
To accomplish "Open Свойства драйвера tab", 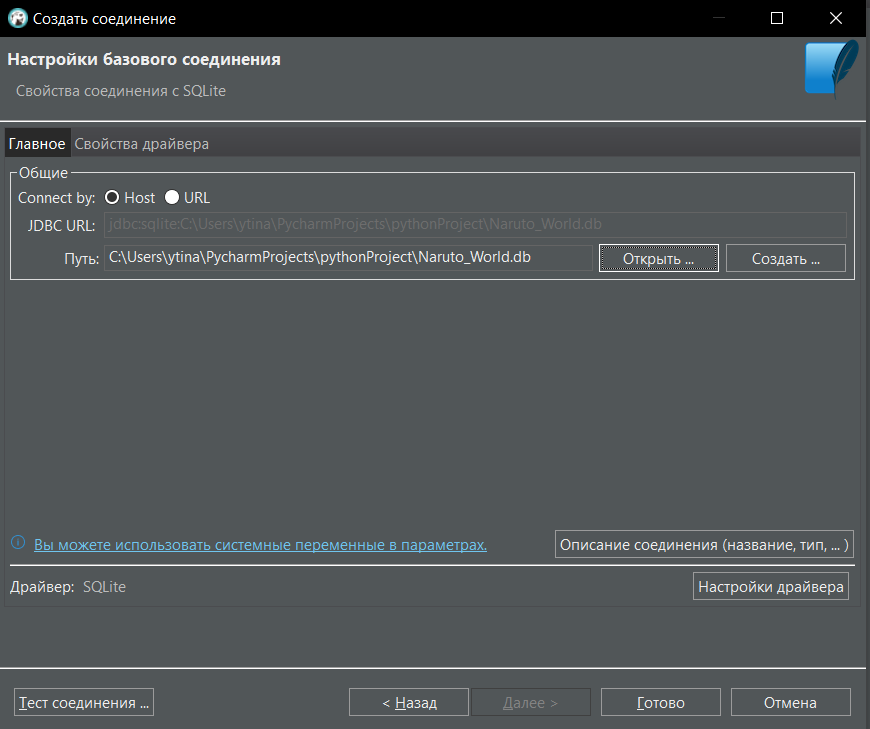I will (x=141, y=144).
